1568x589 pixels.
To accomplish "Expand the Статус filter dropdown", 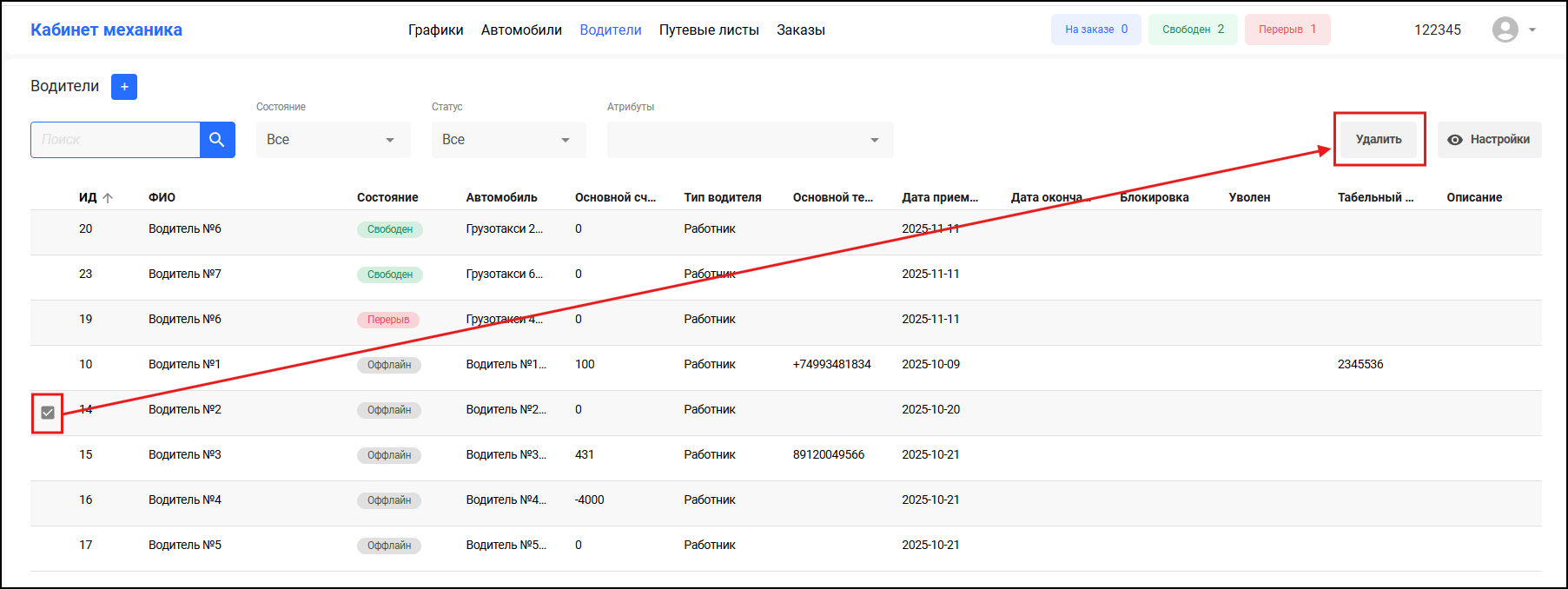I will pyautogui.click(x=508, y=140).
